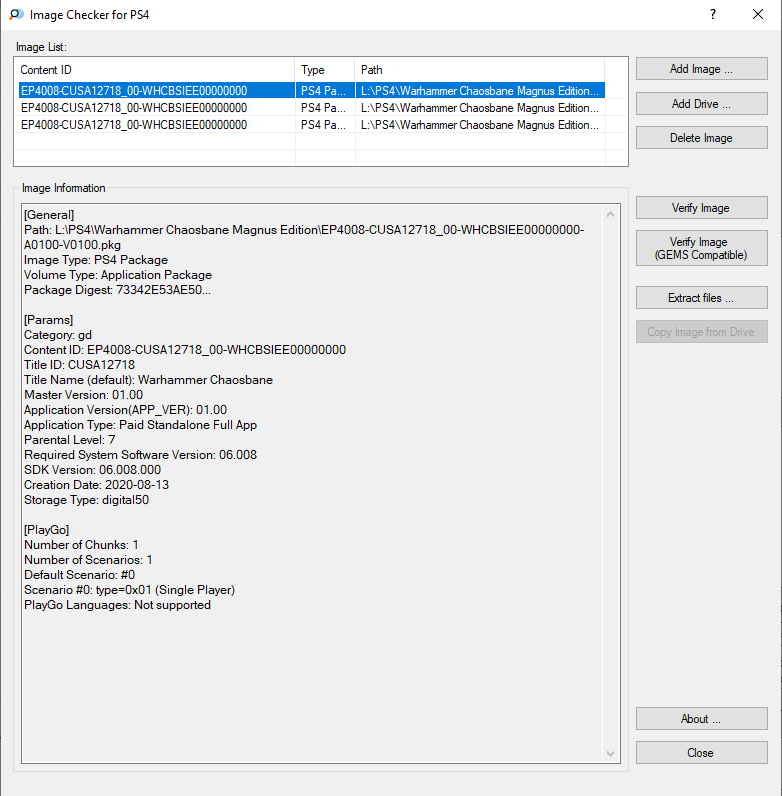
Task: Click the Title ID: CUSA12718 line
Action: [x=80, y=365]
